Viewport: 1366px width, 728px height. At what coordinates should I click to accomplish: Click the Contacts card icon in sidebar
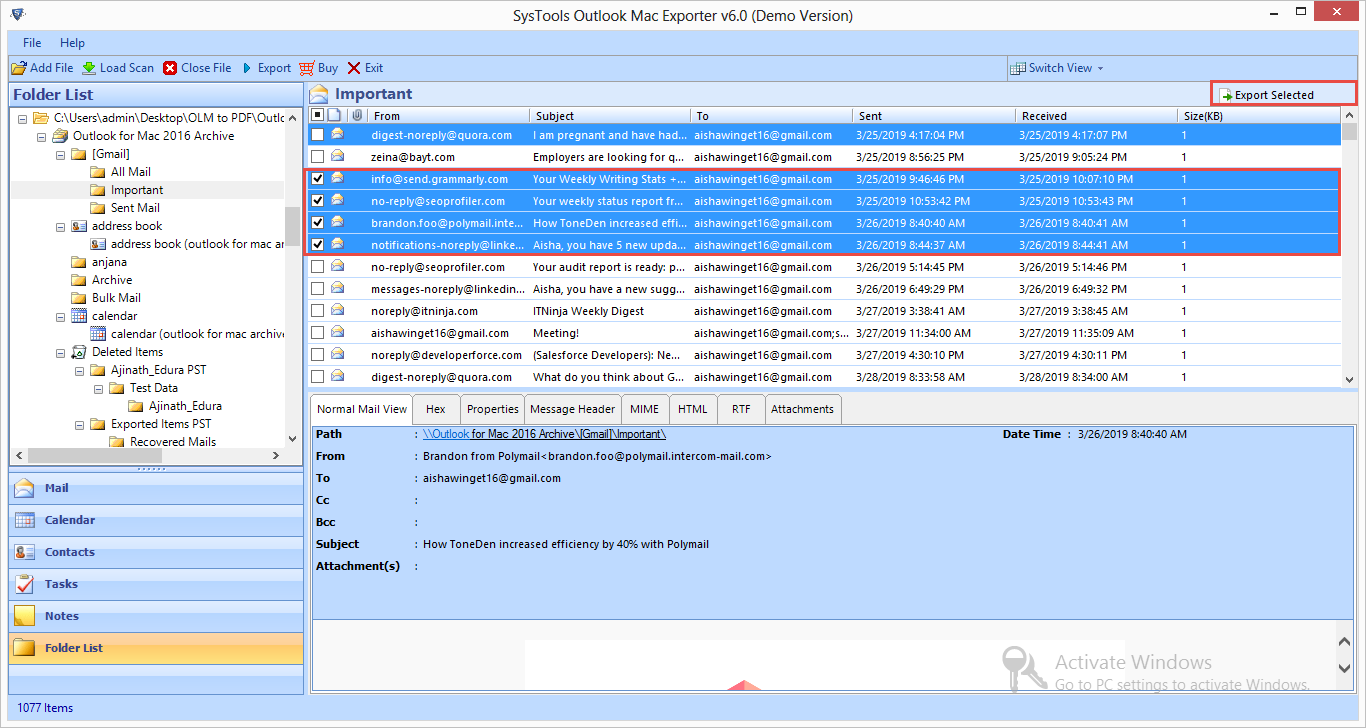coord(25,552)
